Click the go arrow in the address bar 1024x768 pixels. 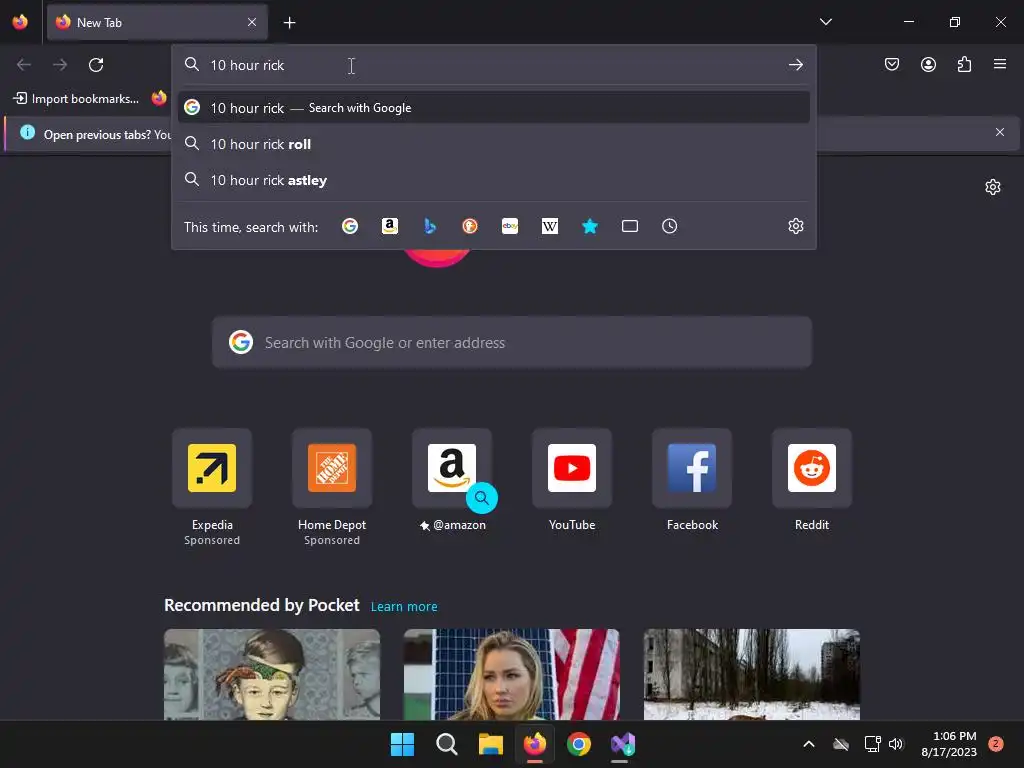795,65
